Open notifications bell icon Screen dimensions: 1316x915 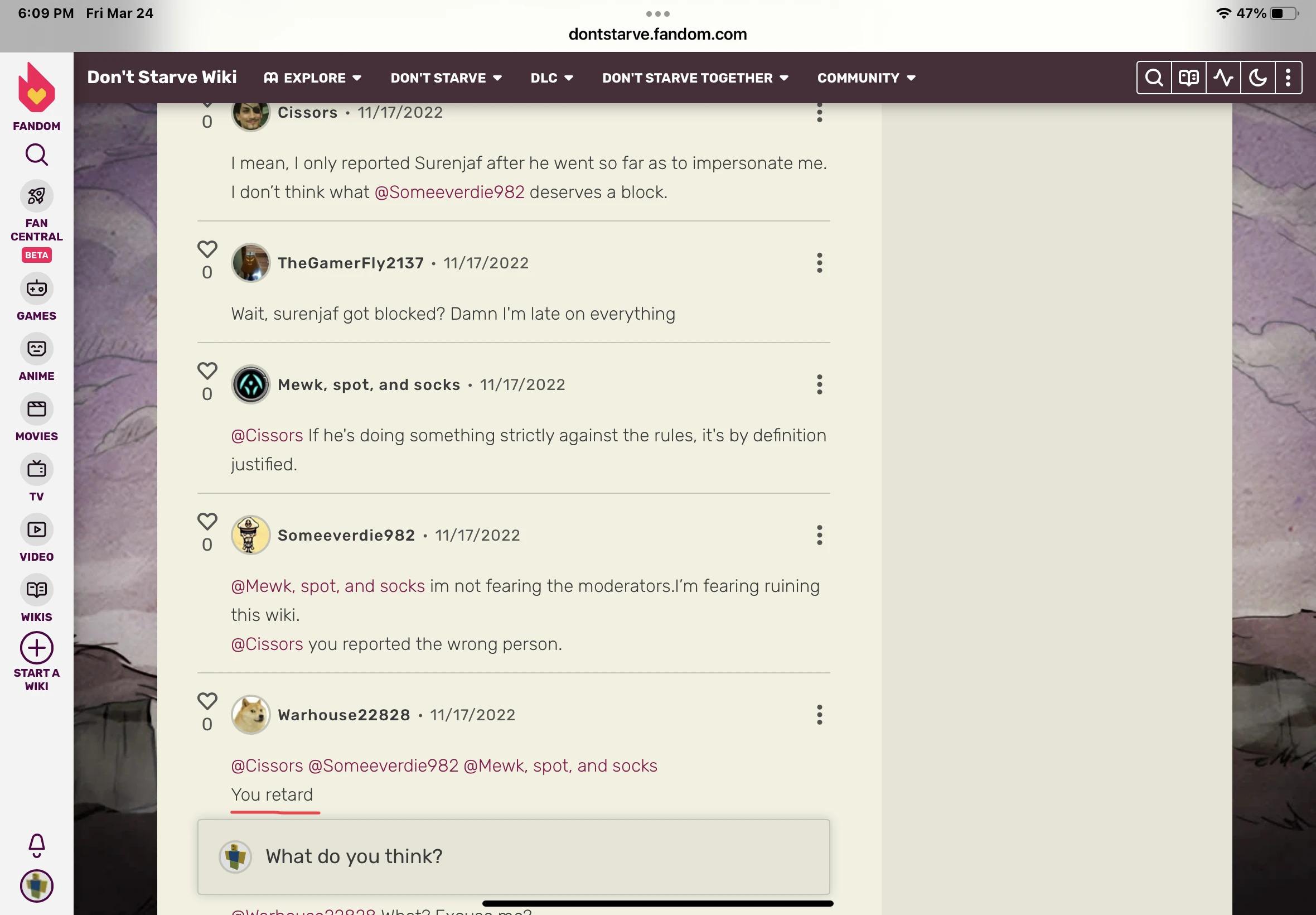coord(36,845)
